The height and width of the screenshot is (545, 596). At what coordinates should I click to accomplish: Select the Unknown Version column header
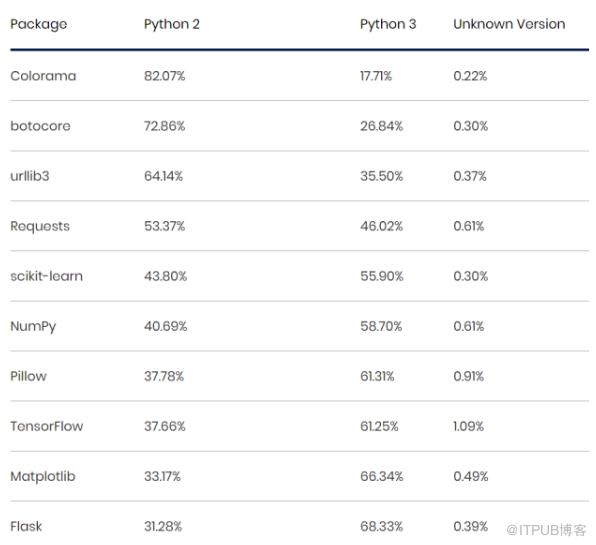click(509, 24)
